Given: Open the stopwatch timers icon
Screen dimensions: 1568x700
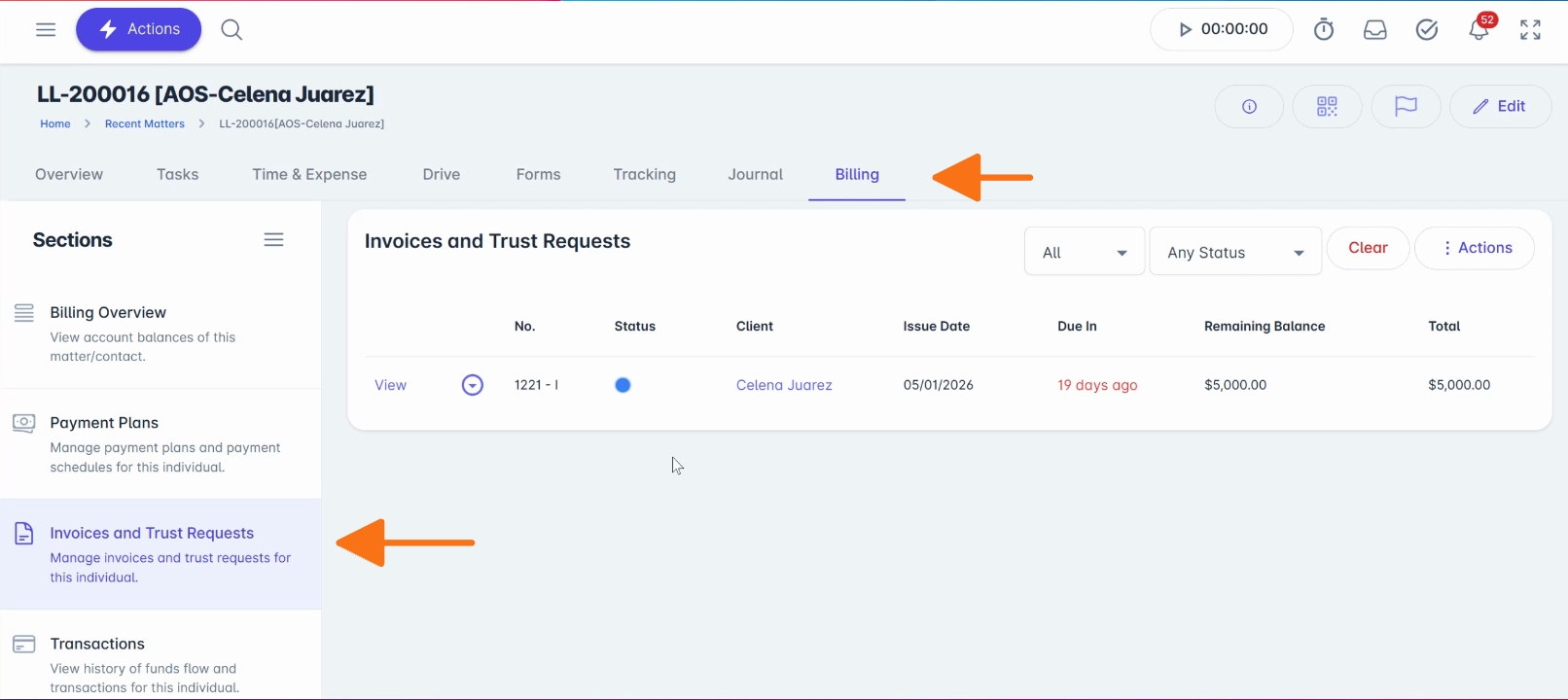Looking at the screenshot, I should click(1324, 29).
